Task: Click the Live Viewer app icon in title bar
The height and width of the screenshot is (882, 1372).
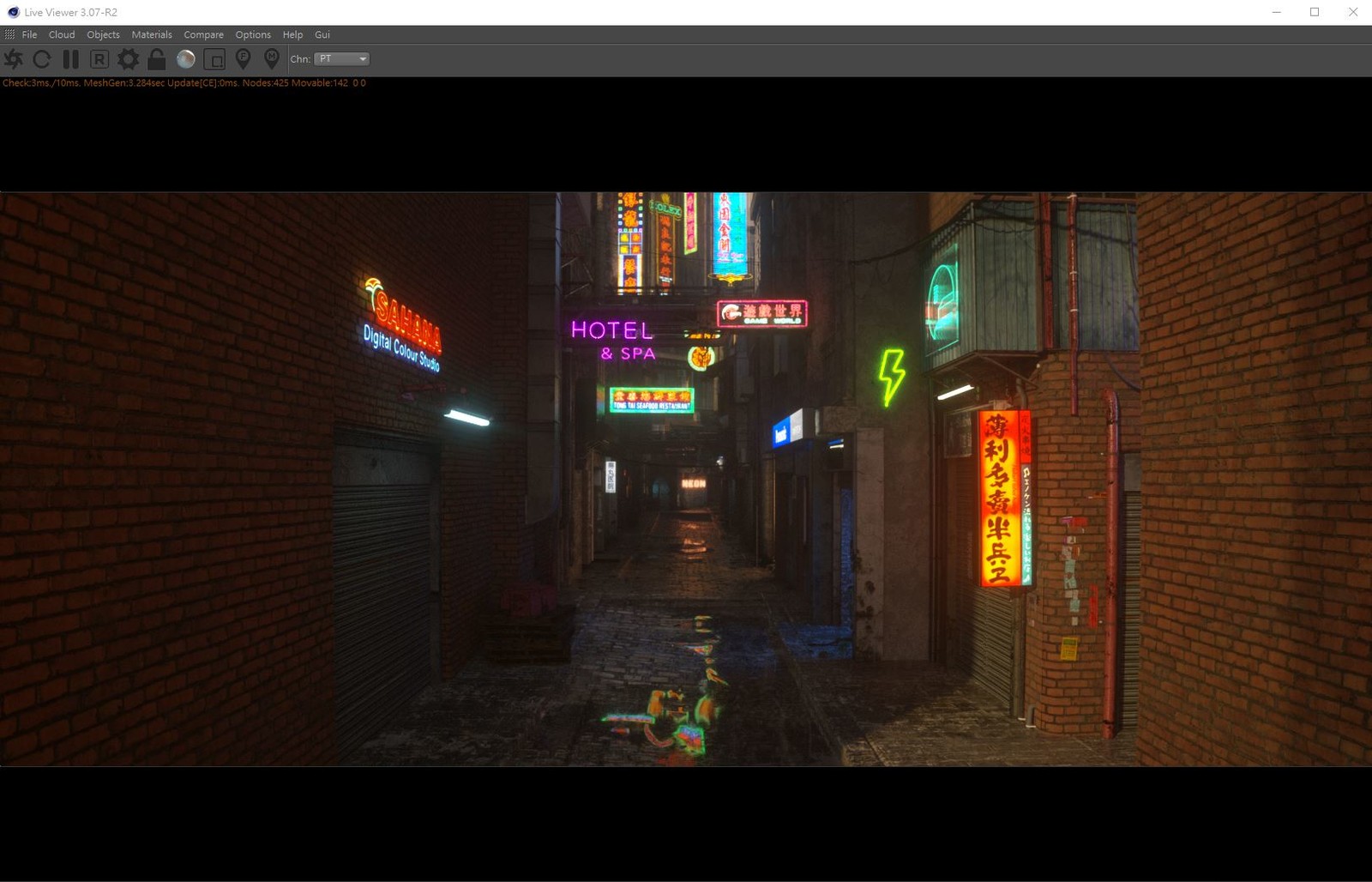Action: [13, 12]
